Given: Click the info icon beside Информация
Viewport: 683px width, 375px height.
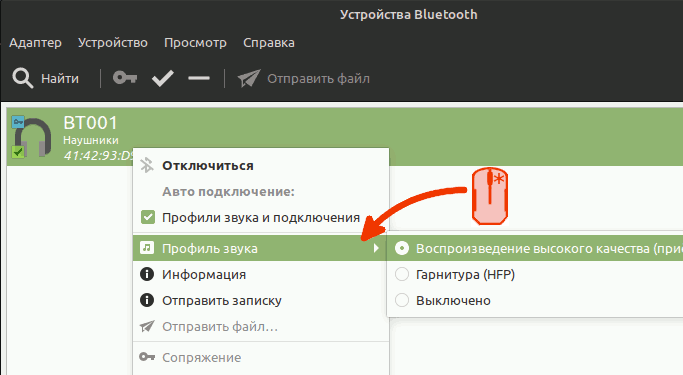Looking at the screenshot, I should click(x=147, y=274).
